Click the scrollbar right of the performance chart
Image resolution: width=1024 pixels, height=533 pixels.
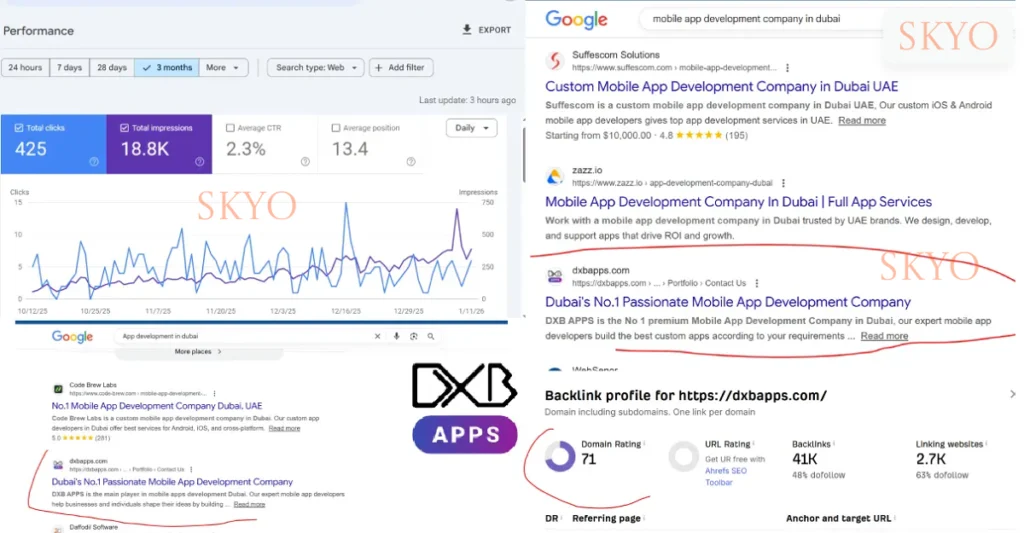click(x=522, y=153)
